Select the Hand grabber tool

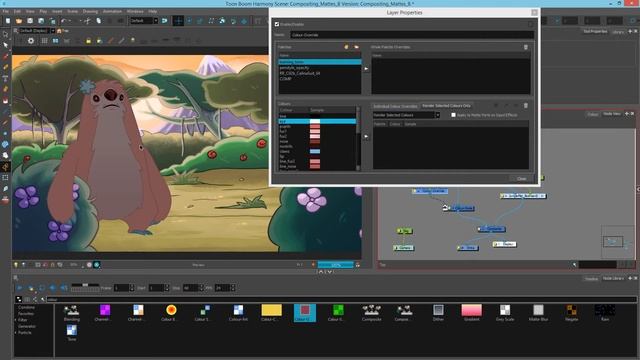(x=5, y=155)
